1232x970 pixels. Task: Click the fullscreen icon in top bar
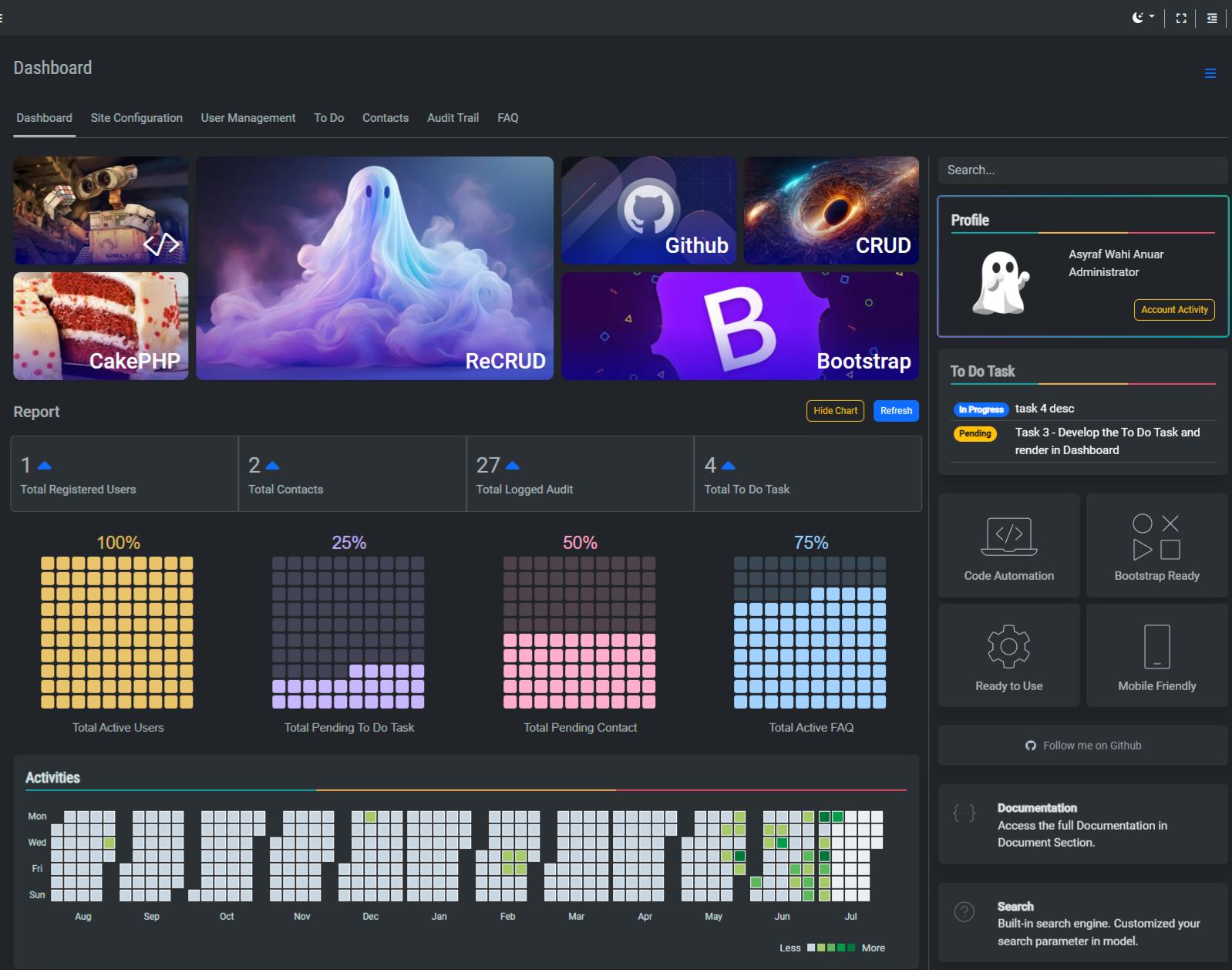(1180, 18)
